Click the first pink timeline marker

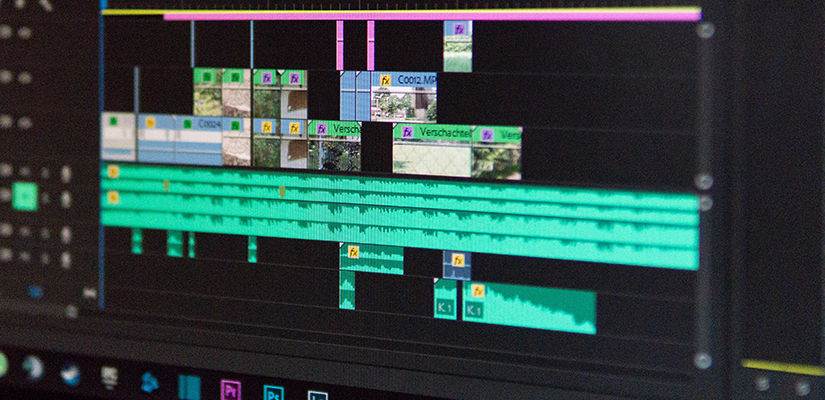[x=340, y=45]
